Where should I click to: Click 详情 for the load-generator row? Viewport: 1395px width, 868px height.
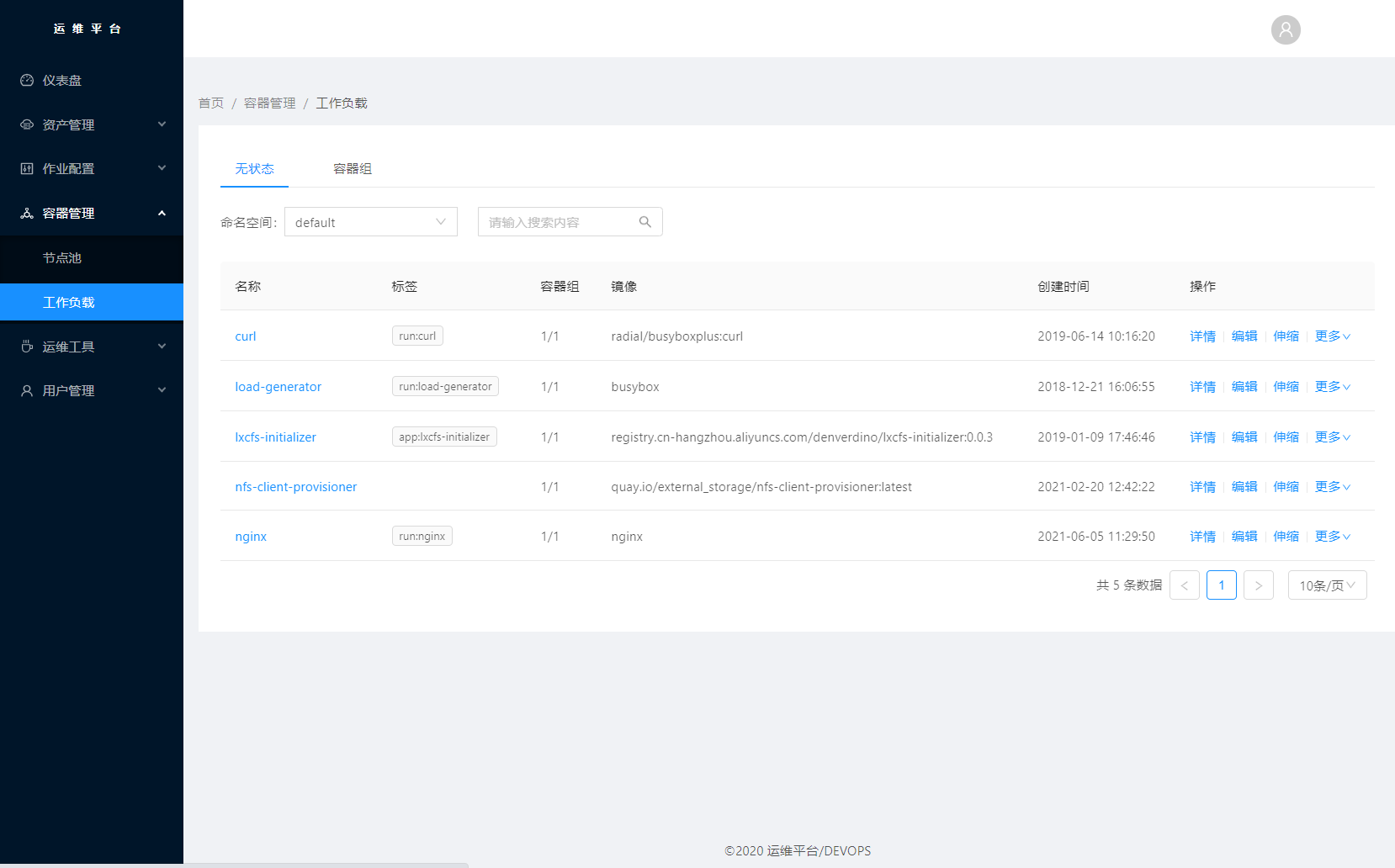click(x=1203, y=387)
